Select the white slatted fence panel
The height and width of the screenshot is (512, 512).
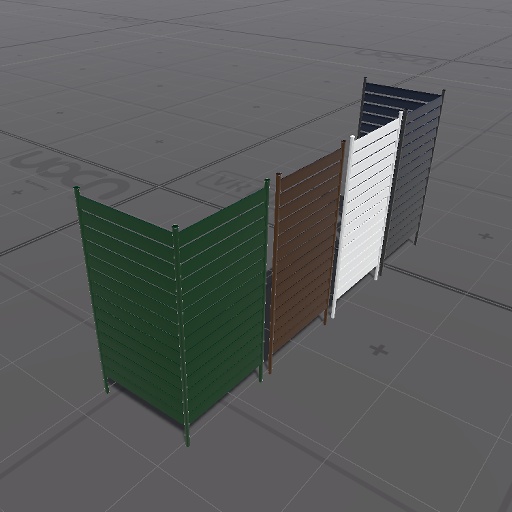tap(367, 213)
